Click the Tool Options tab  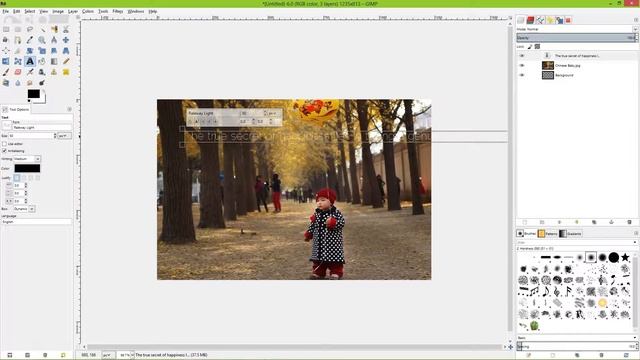click(16, 109)
